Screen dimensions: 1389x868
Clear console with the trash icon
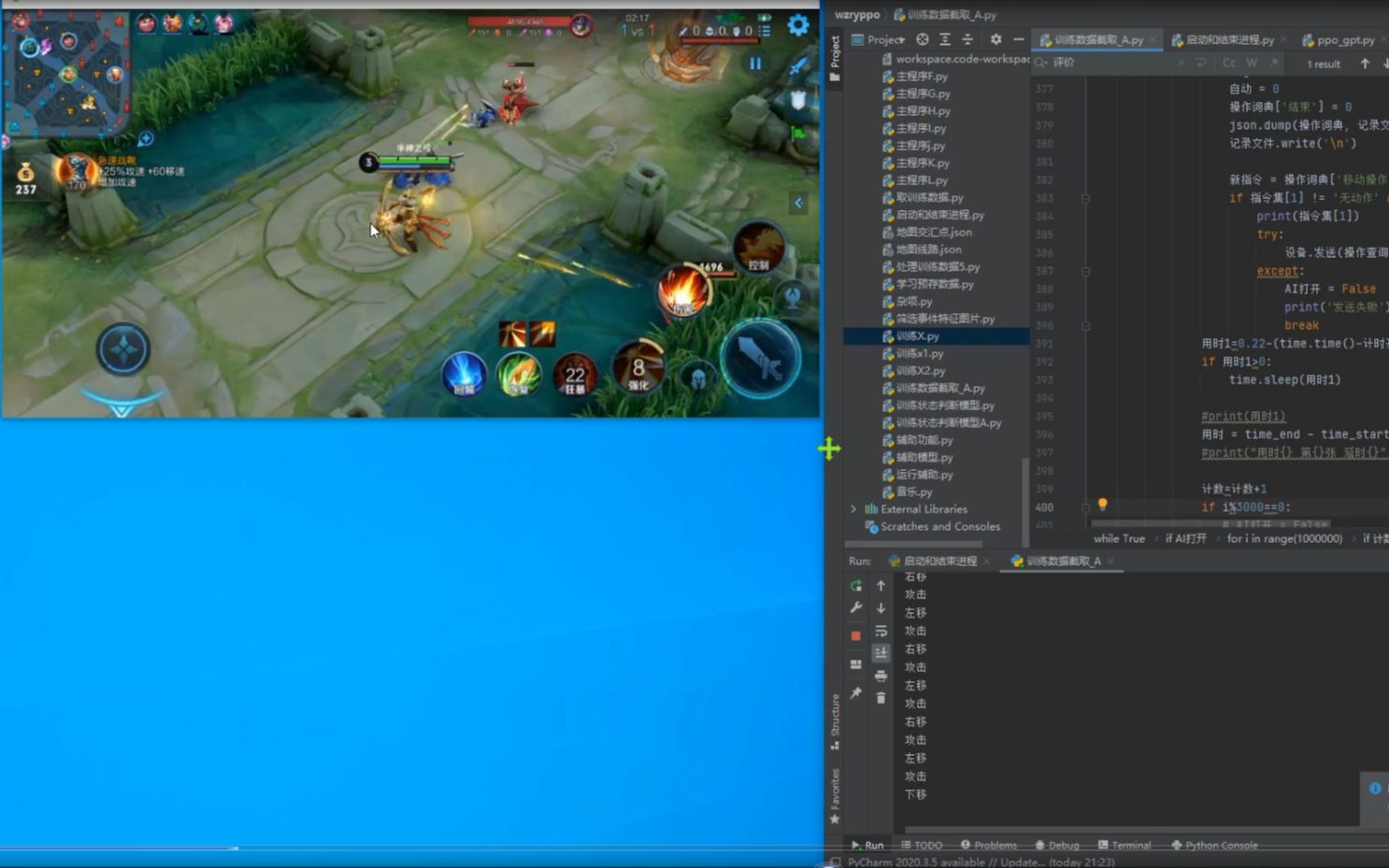point(881,698)
